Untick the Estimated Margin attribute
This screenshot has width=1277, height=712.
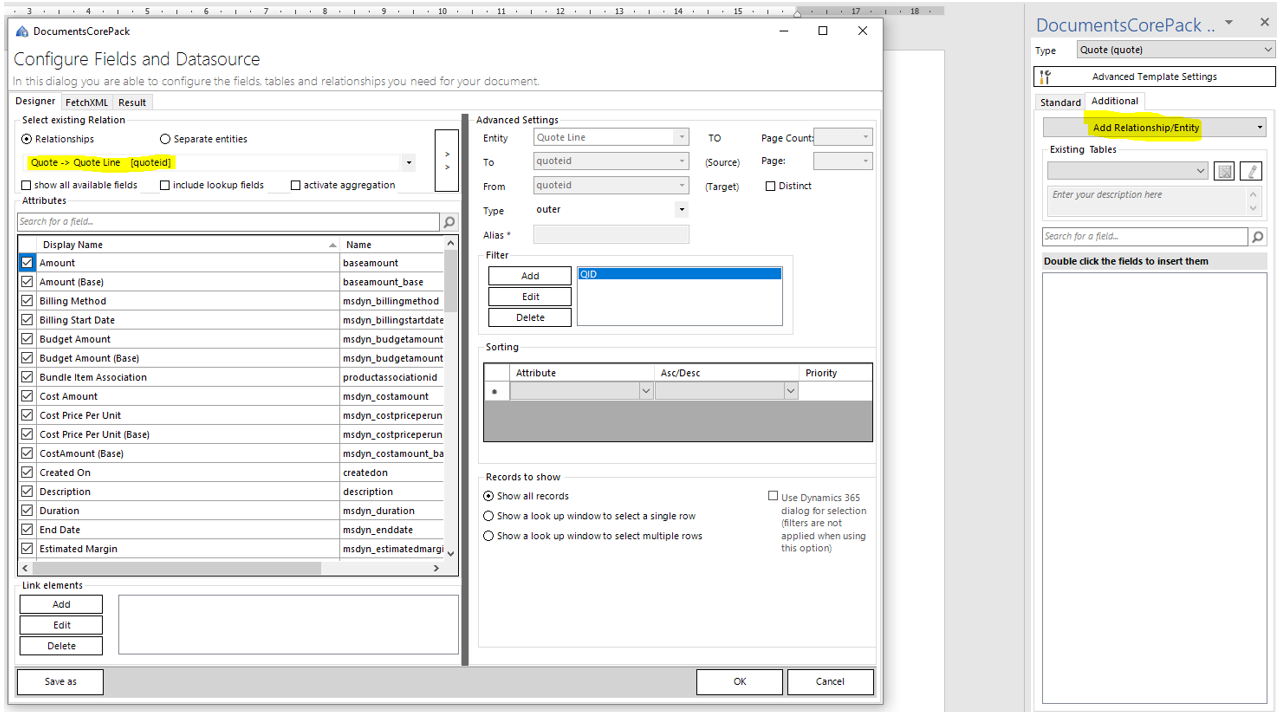coord(27,549)
